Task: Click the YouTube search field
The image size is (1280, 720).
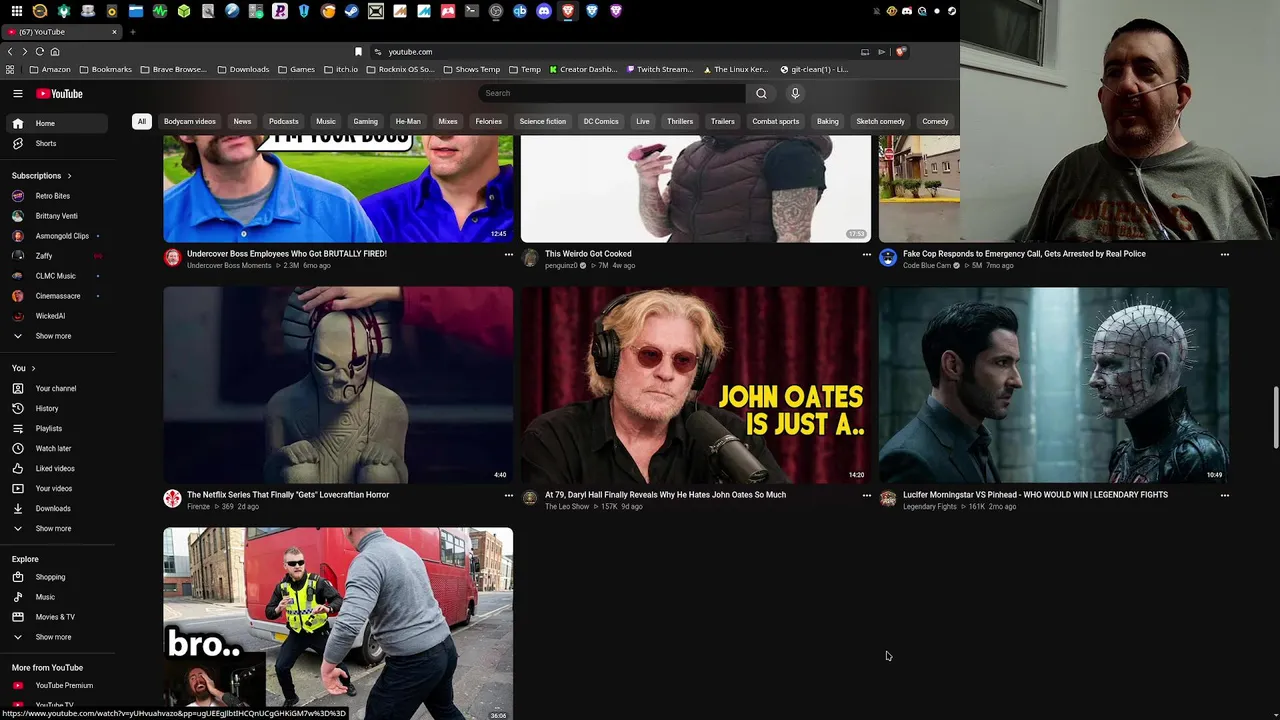Action: [612, 93]
